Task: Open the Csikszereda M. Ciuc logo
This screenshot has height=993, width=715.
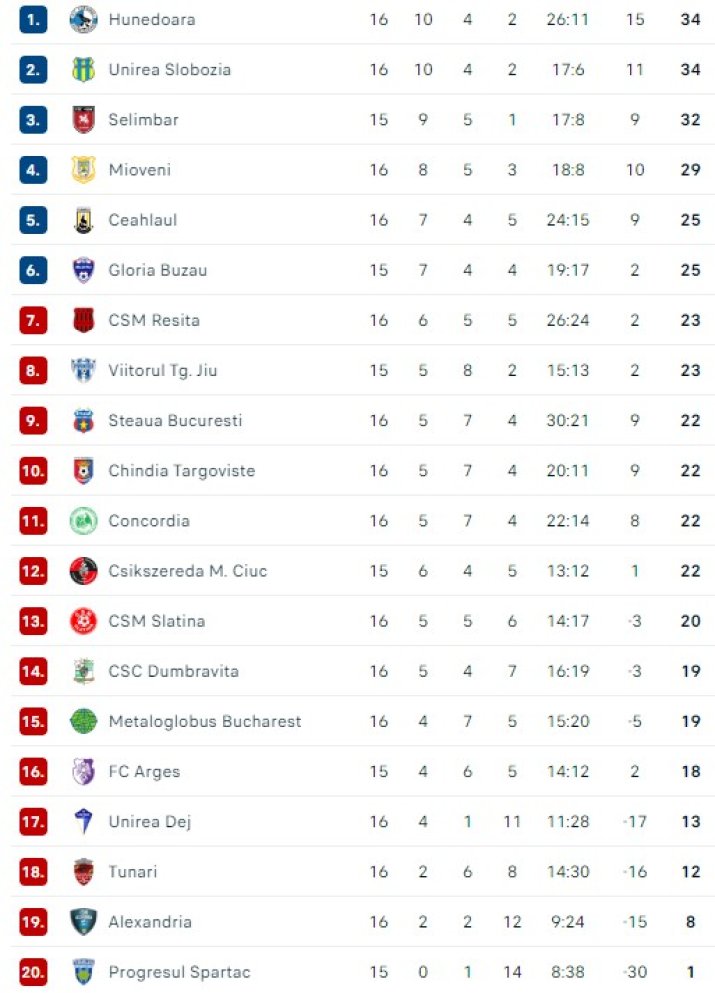Action: point(83,571)
